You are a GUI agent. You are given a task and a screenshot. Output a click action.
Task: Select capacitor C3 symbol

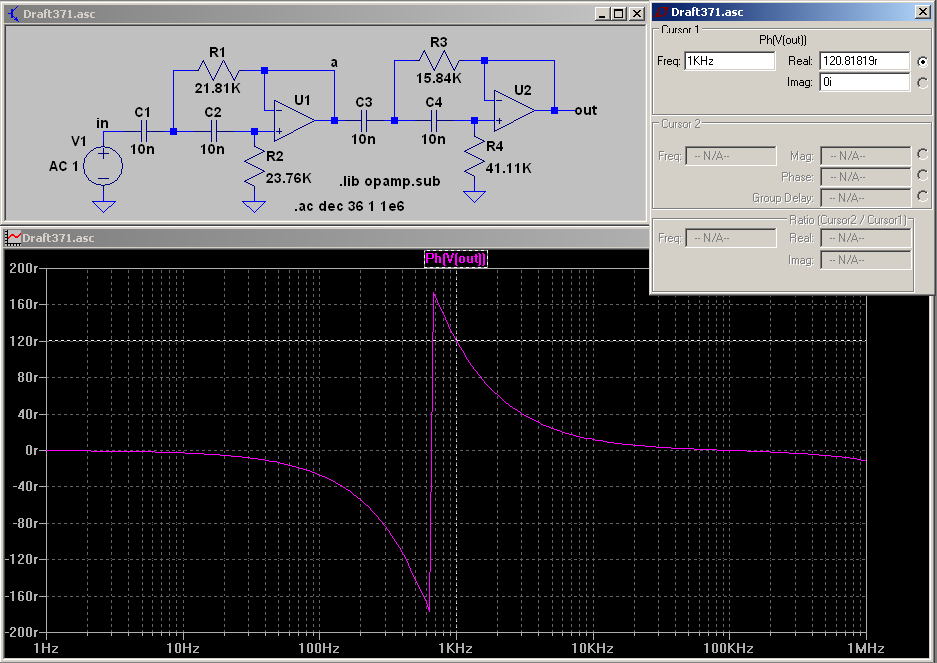(363, 121)
